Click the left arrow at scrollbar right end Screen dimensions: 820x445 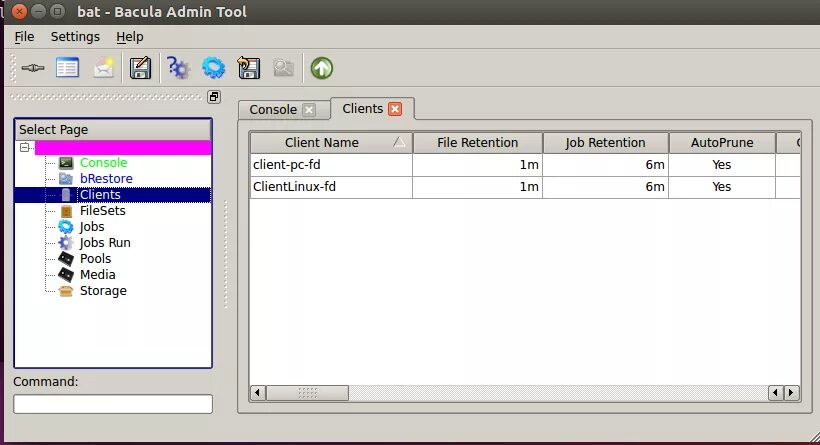pos(776,393)
